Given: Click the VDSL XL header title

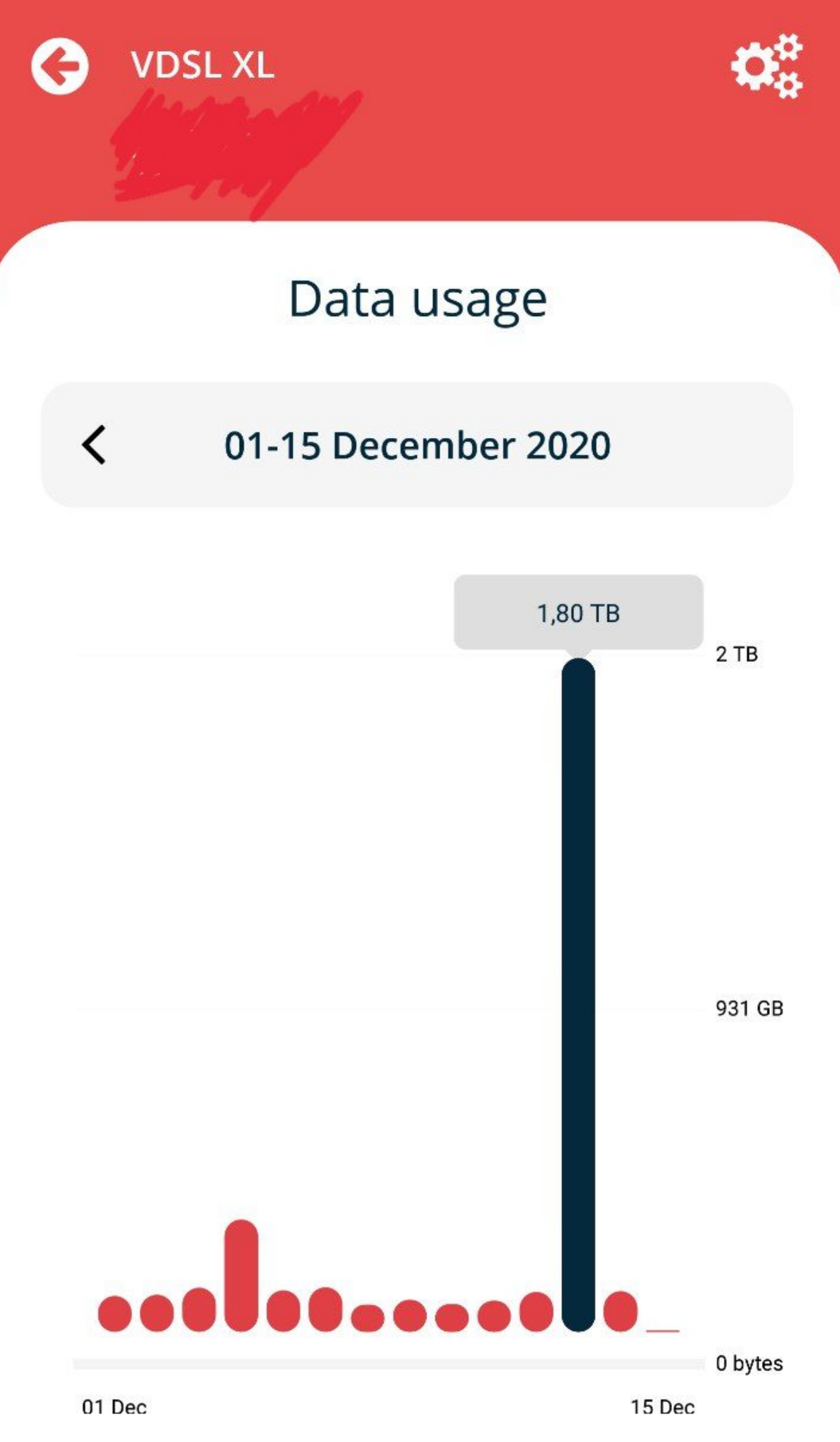Looking at the screenshot, I should (x=202, y=65).
